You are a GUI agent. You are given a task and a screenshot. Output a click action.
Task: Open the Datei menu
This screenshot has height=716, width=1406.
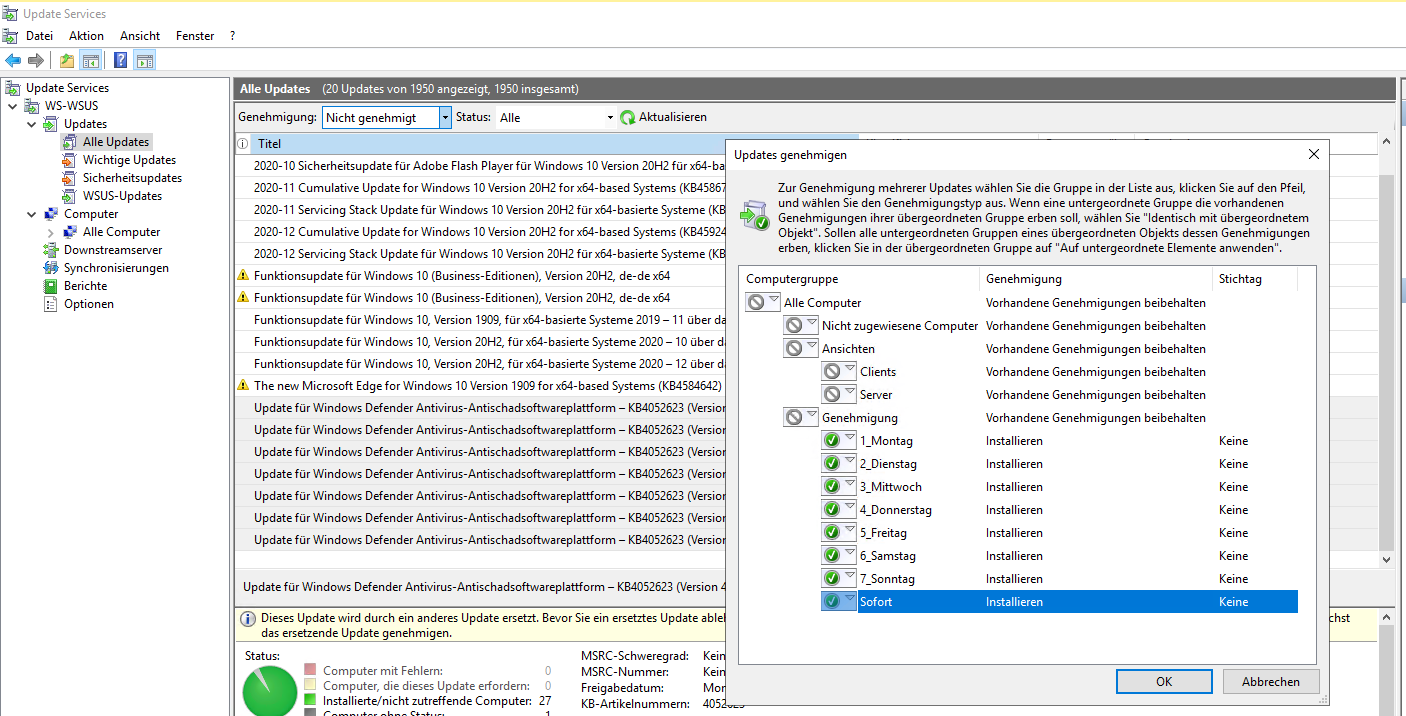pos(39,36)
